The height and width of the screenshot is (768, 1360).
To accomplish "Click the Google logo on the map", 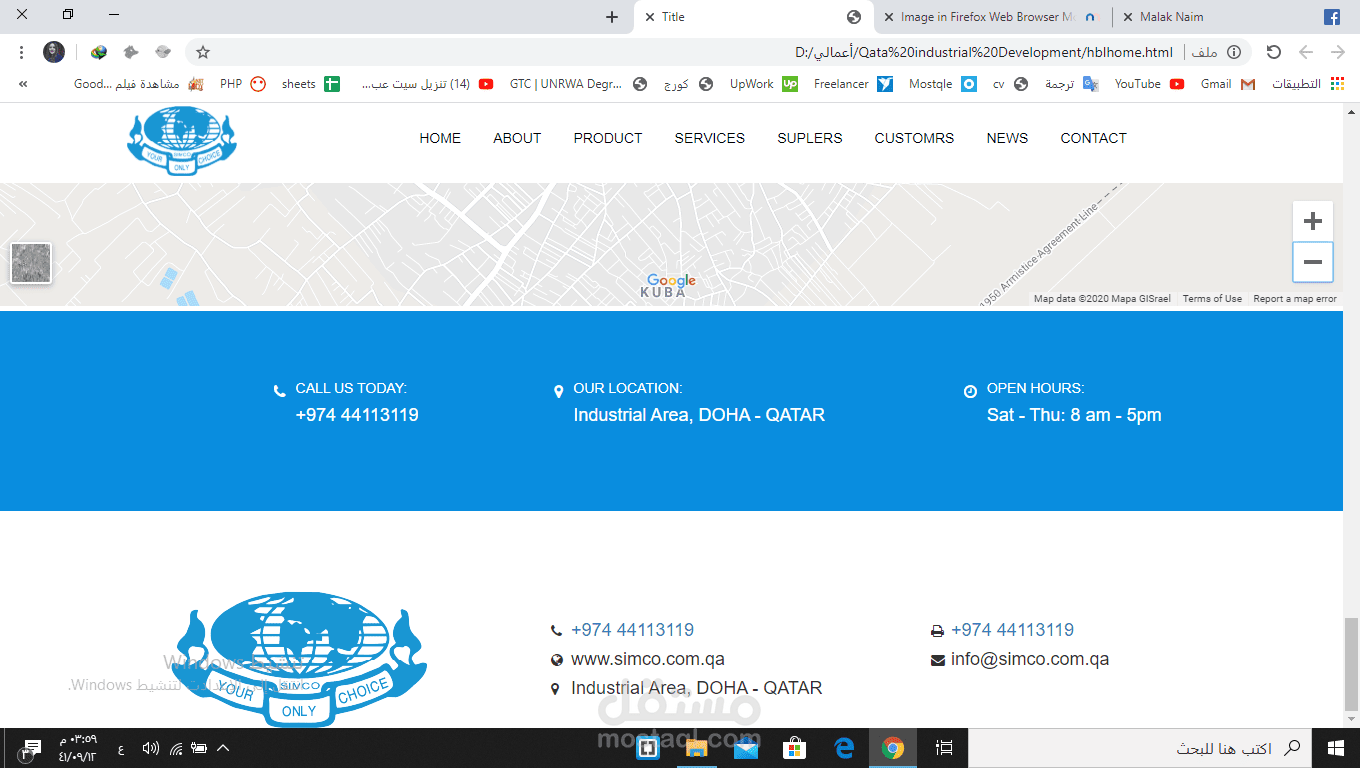I will (x=671, y=281).
